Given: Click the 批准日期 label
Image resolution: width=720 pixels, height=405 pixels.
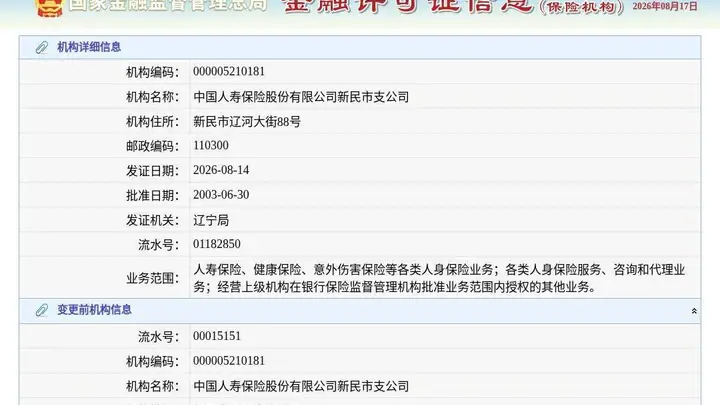Looking at the screenshot, I should pyautogui.click(x=152, y=196).
